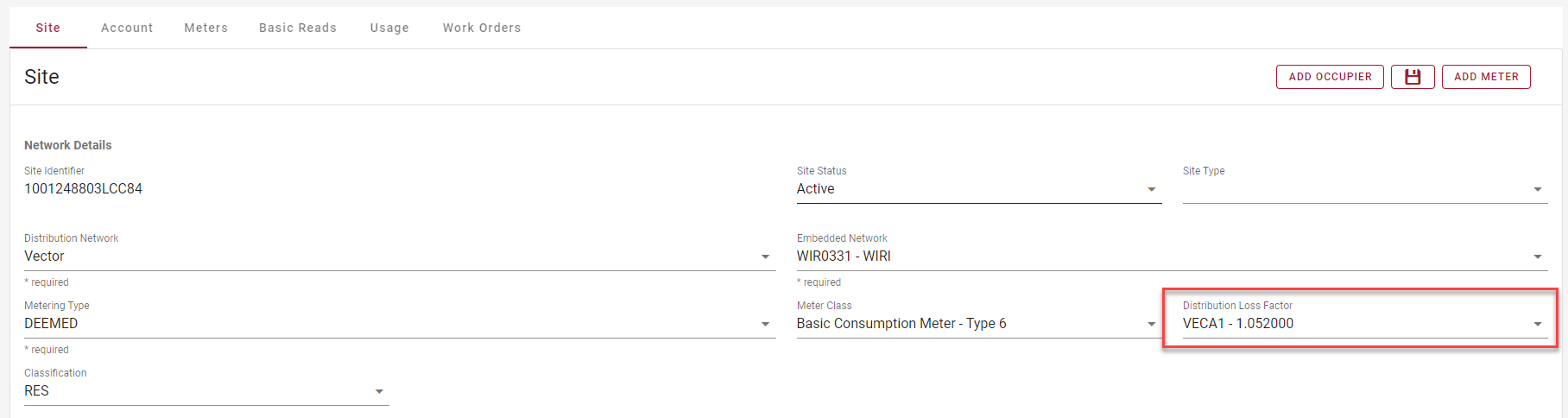Open the Meter Class dropdown
This screenshot has width=1568, height=418.
pyautogui.click(x=1151, y=324)
